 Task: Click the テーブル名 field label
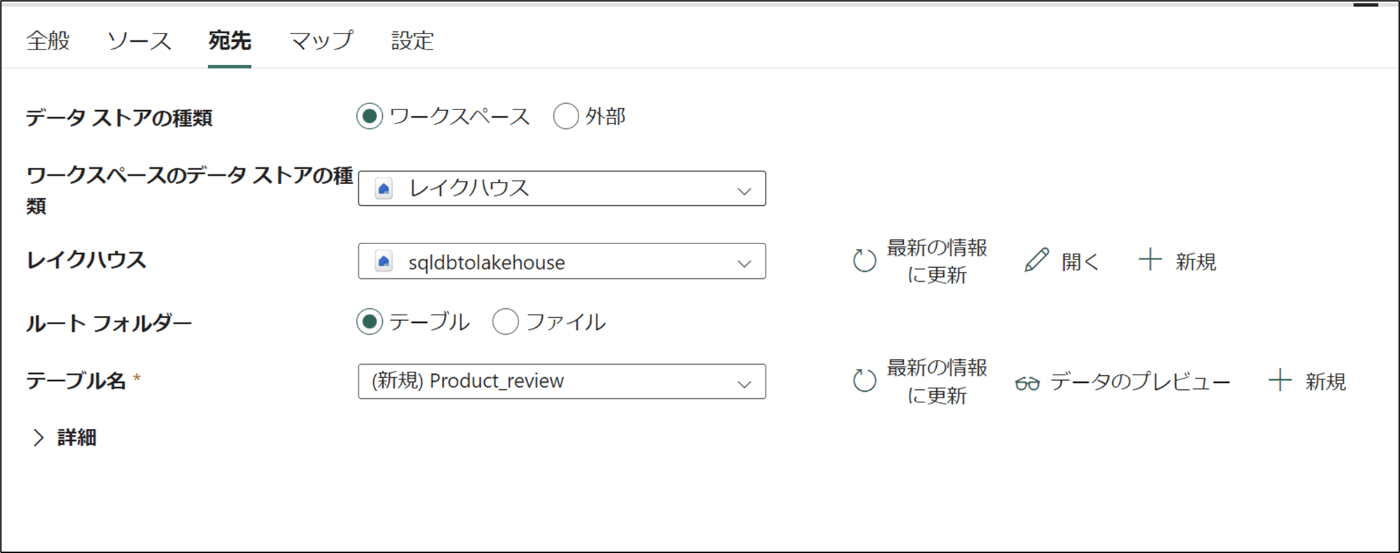click(76, 380)
